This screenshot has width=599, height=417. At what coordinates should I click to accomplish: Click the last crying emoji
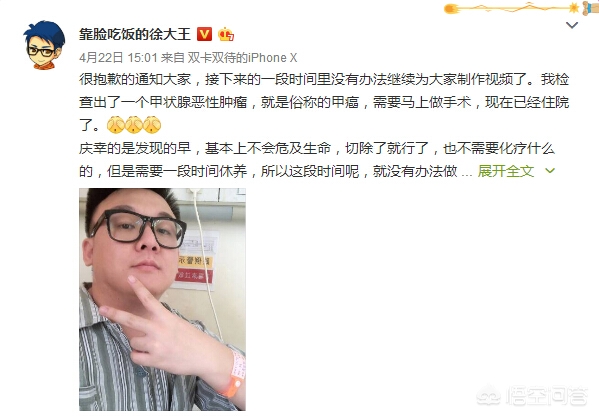(x=152, y=124)
